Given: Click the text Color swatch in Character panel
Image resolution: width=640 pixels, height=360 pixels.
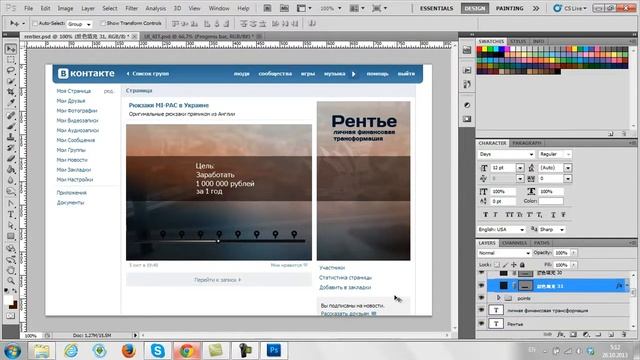Looking at the screenshot, I should (x=551, y=201).
